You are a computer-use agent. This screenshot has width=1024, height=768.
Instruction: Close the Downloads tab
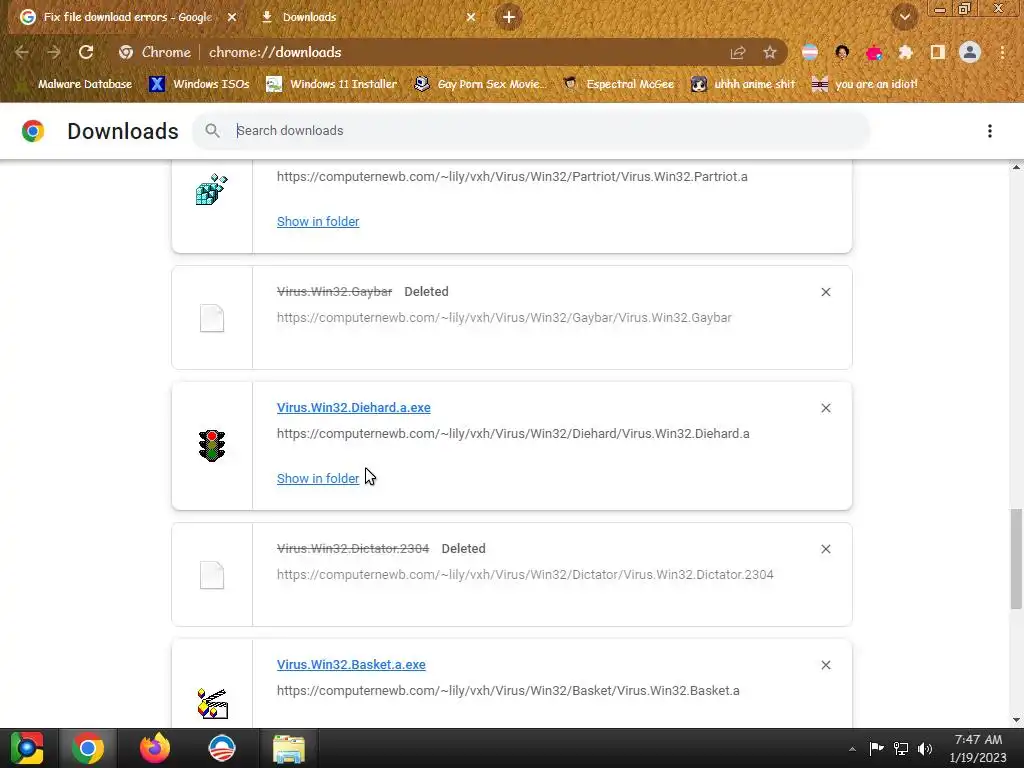click(471, 18)
